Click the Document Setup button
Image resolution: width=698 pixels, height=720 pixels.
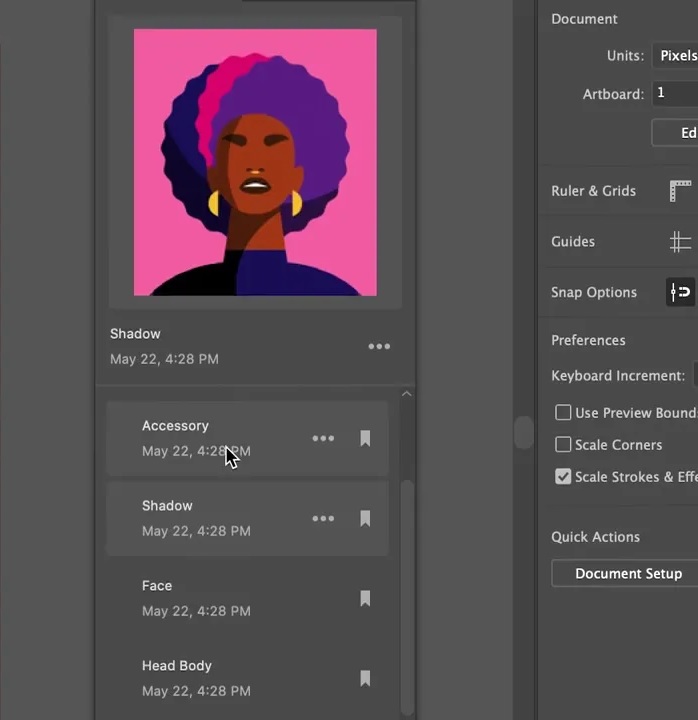pyautogui.click(x=627, y=574)
